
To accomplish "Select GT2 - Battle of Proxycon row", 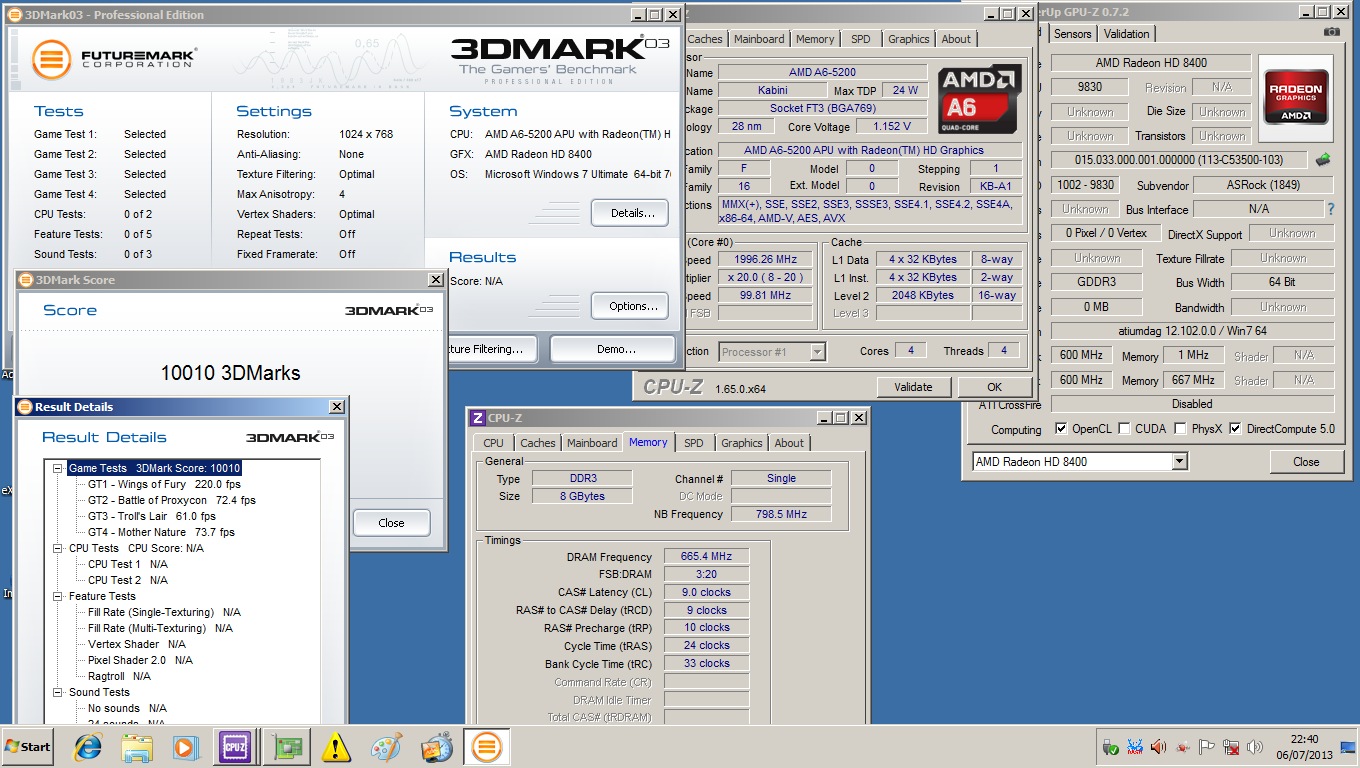I will (171, 500).
